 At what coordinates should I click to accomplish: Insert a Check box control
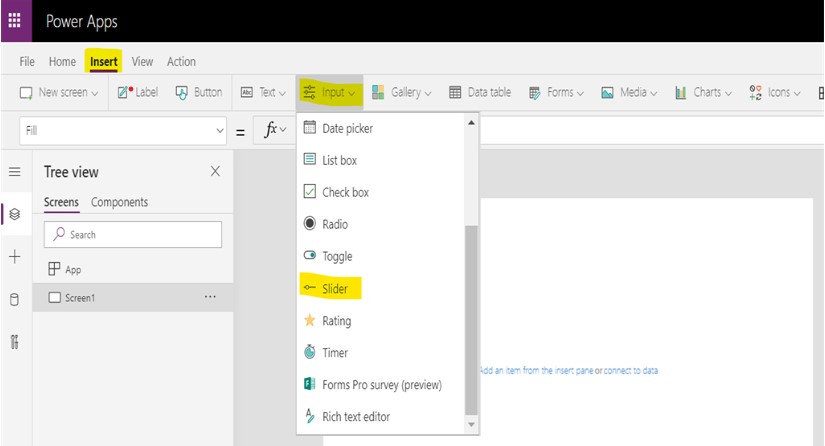pyautogui.click(x=381, y=192)
